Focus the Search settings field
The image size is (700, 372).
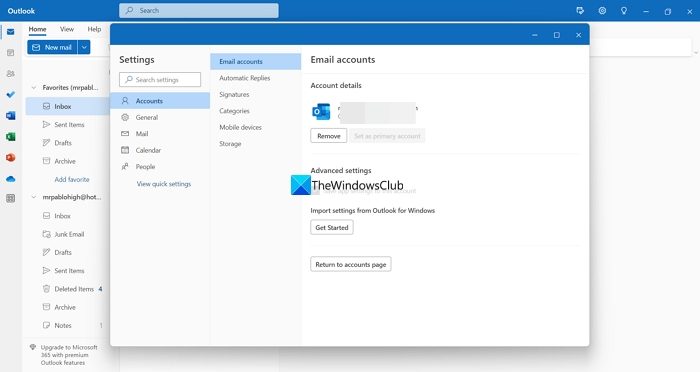coord(160,79)
